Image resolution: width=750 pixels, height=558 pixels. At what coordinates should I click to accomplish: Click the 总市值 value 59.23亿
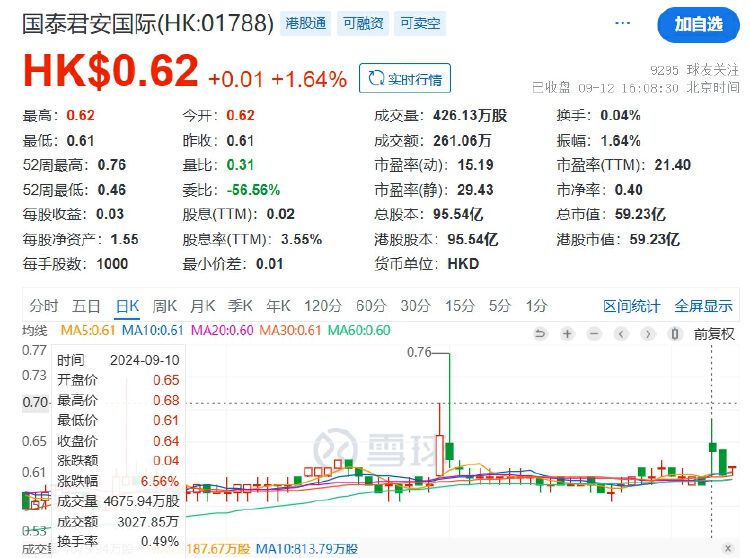coord(640,214)
